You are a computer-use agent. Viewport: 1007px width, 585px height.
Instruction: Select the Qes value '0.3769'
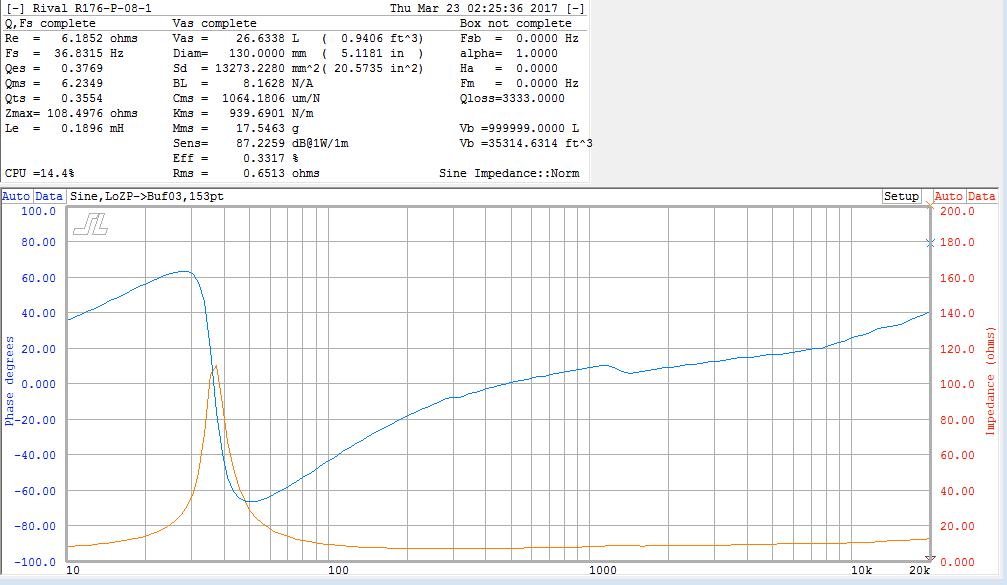click(82, 68)
